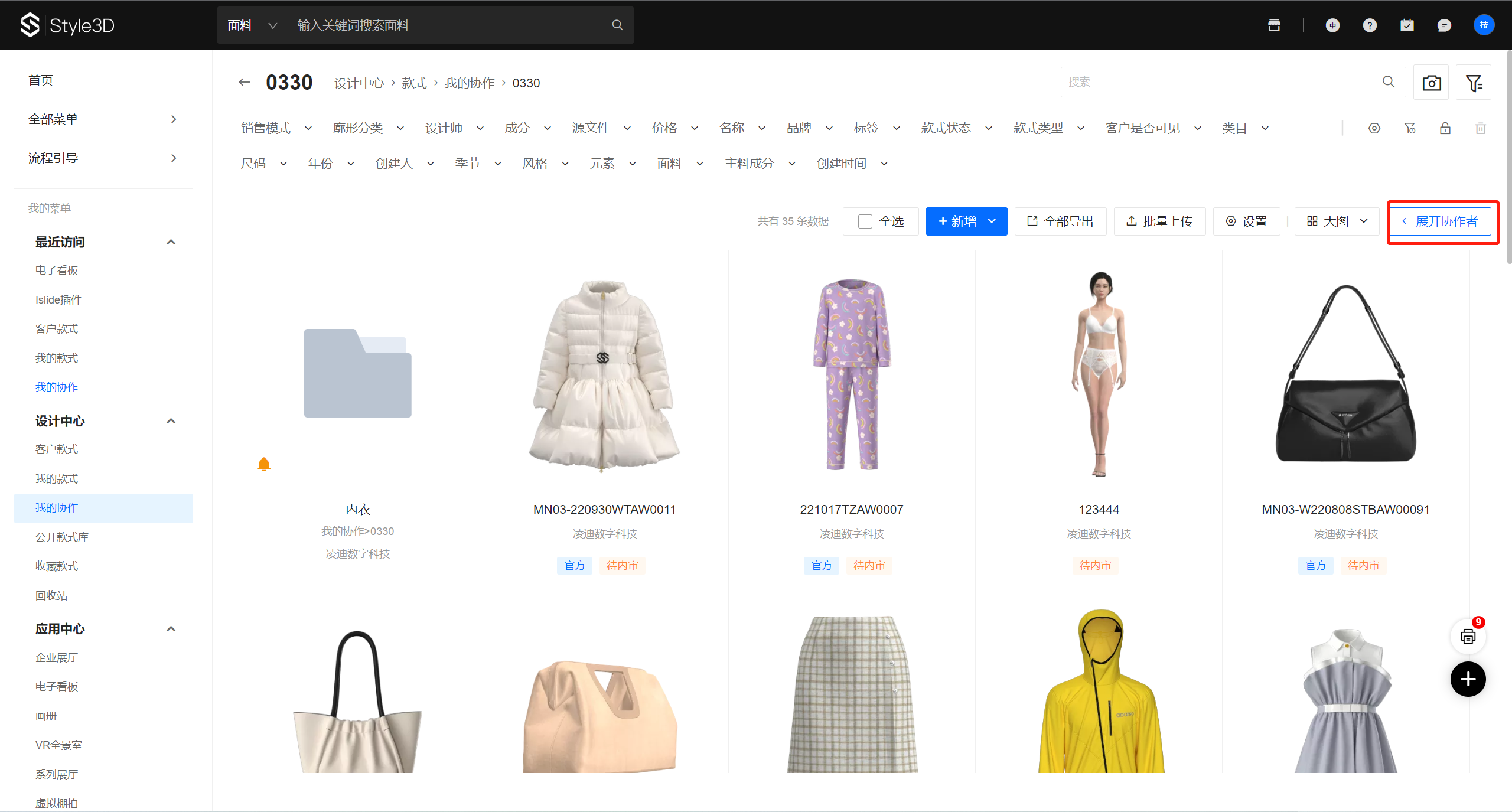Click the 全部导出 button
Screen dimensions: 1512x812
pos(1060,221)
